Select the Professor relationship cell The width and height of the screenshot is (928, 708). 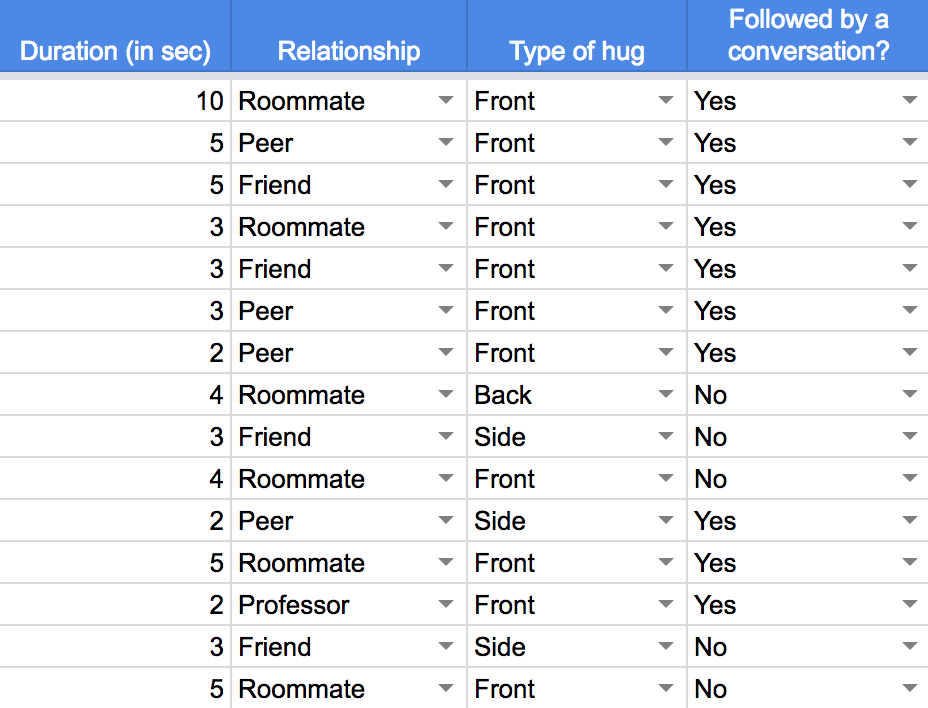(x=349, y=605)
